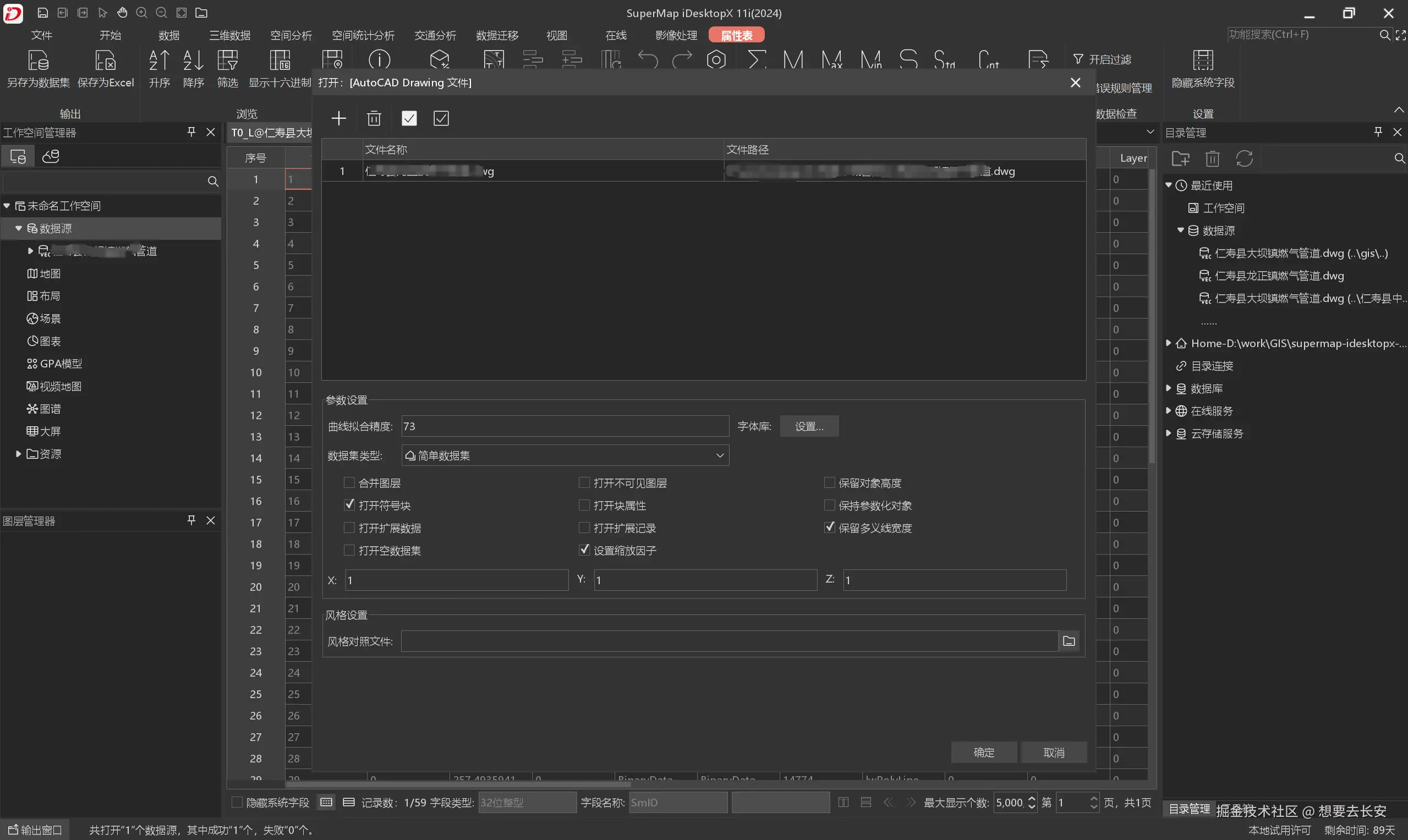Switch to the 开始 ribbon tab
1408x840 pixels.
[111, 35]
